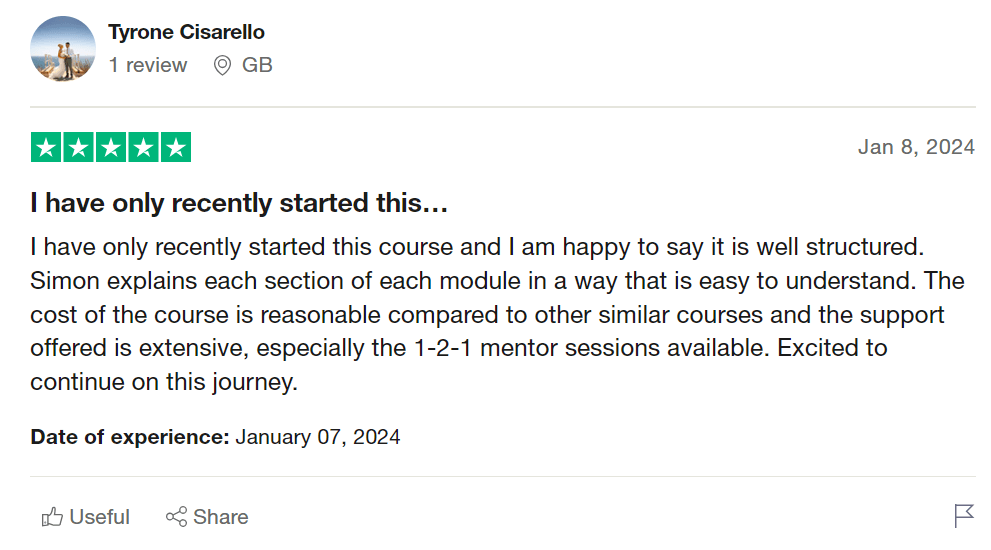Click the location pin icon
Viewport: 991px width, 550px height.
pyautogui.click(x=223, y=66)
